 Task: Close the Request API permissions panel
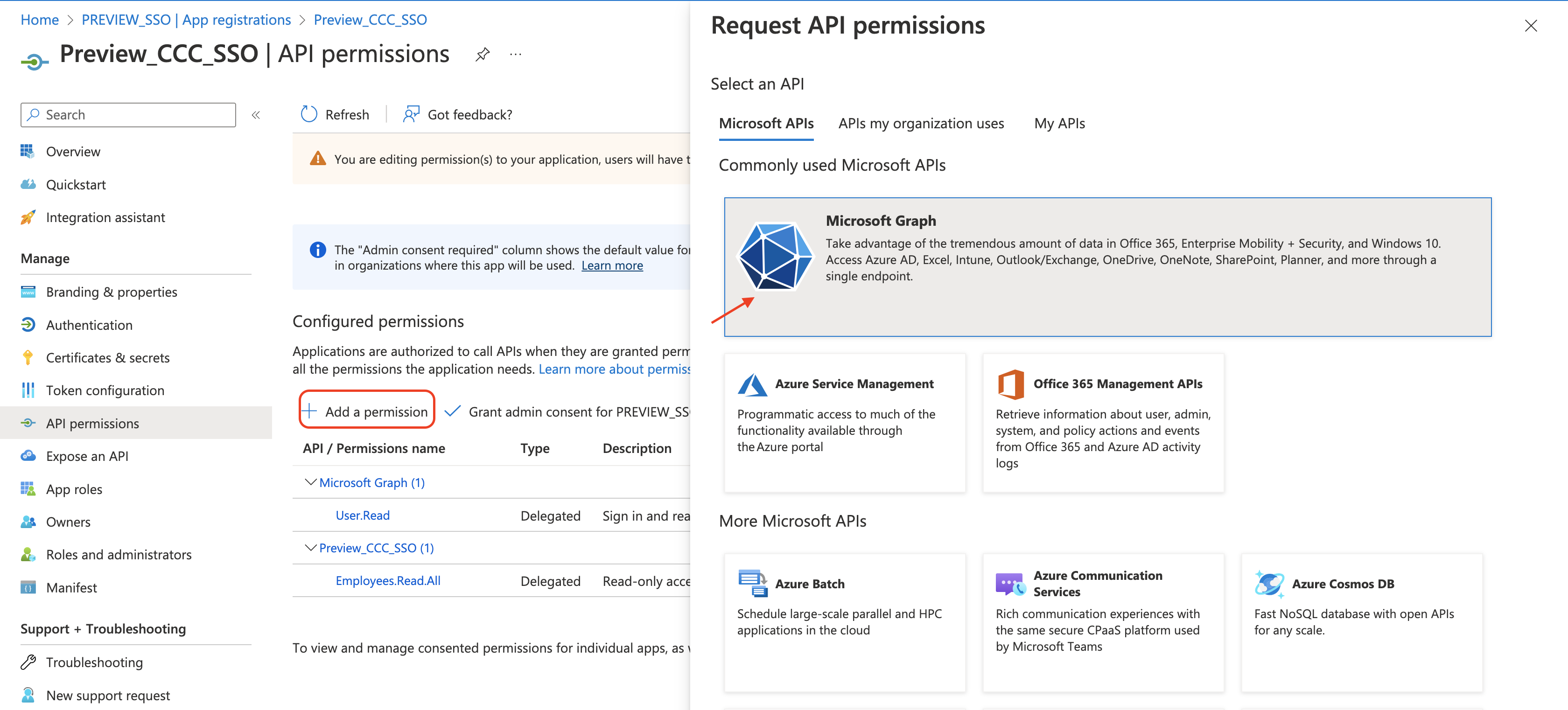pos(1530,26)
